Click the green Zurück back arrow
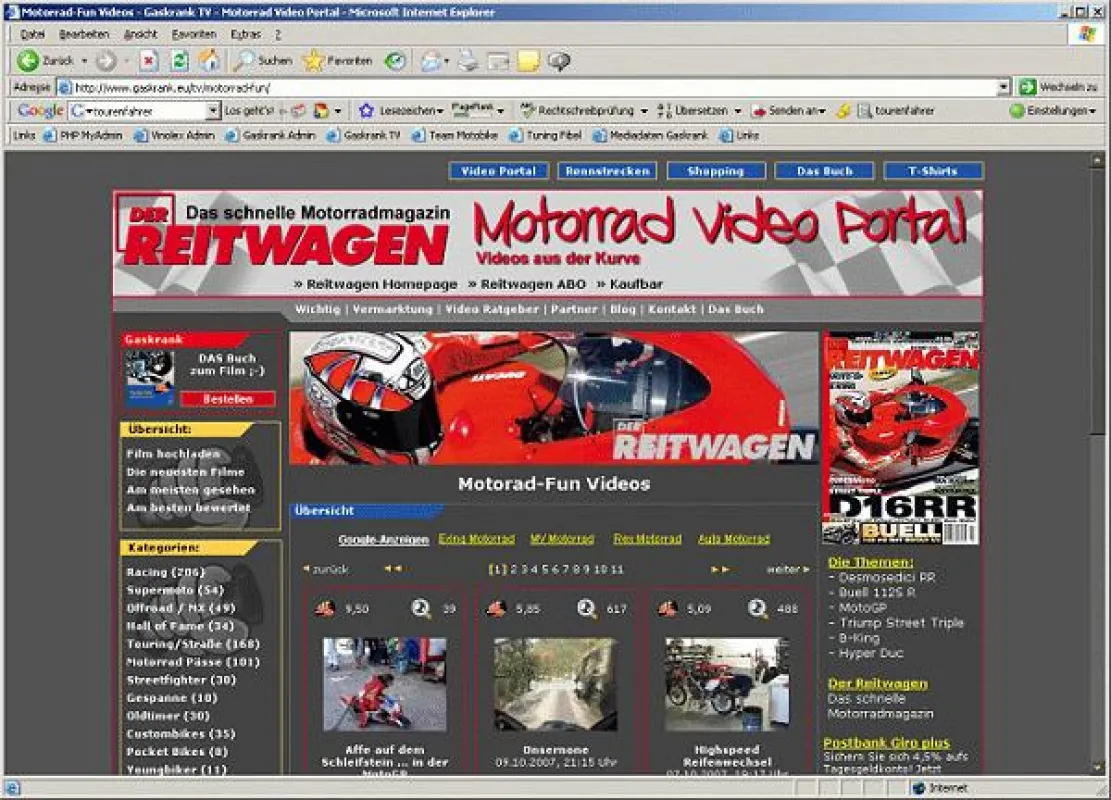The image size is (1111, 800). point(28,61)
